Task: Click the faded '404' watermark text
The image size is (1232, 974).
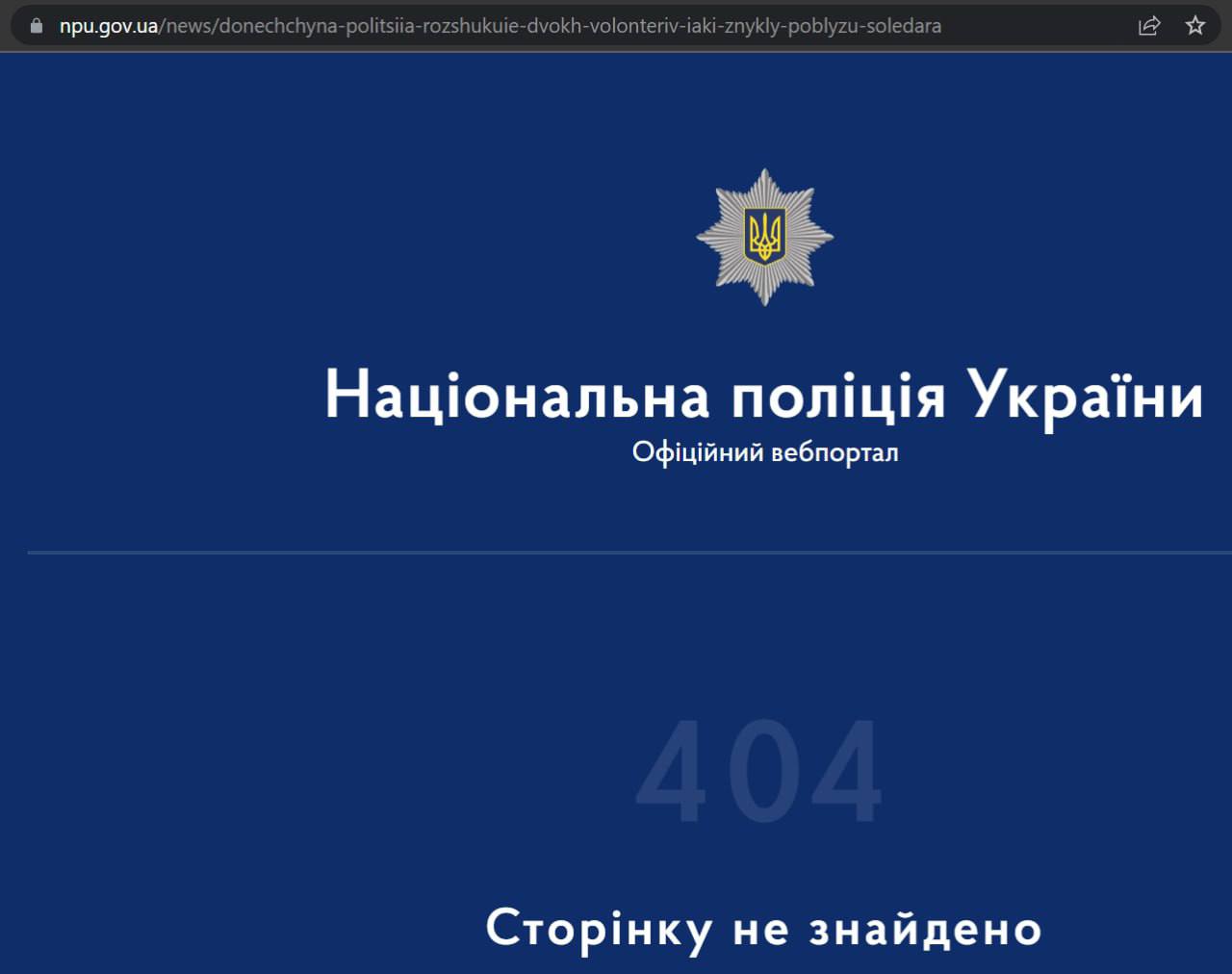Action: point(760,770)
